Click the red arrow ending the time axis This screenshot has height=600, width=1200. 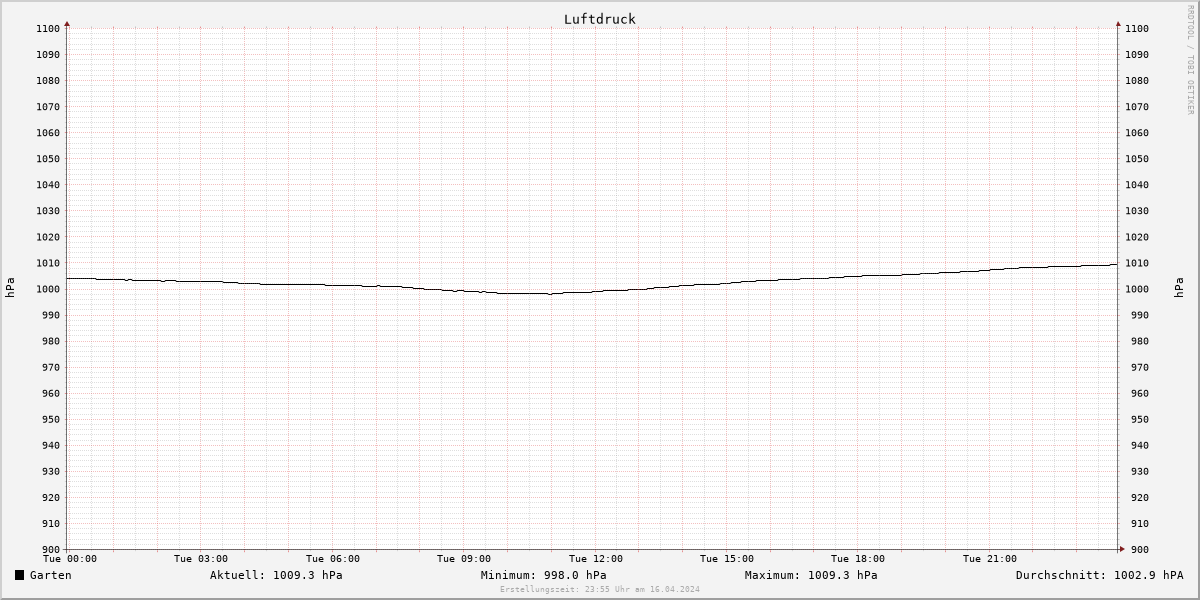point(1121,549)
